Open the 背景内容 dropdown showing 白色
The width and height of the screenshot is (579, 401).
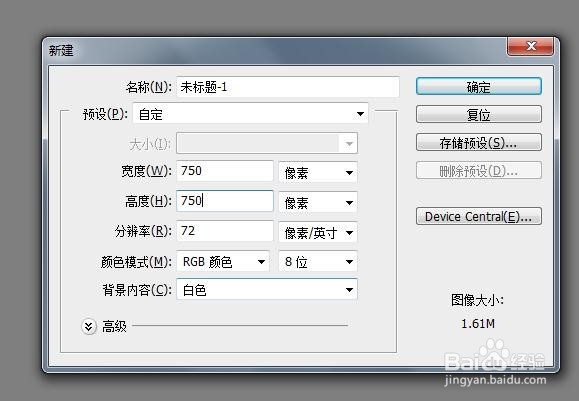pyautogui.click(x=267, y=289)
